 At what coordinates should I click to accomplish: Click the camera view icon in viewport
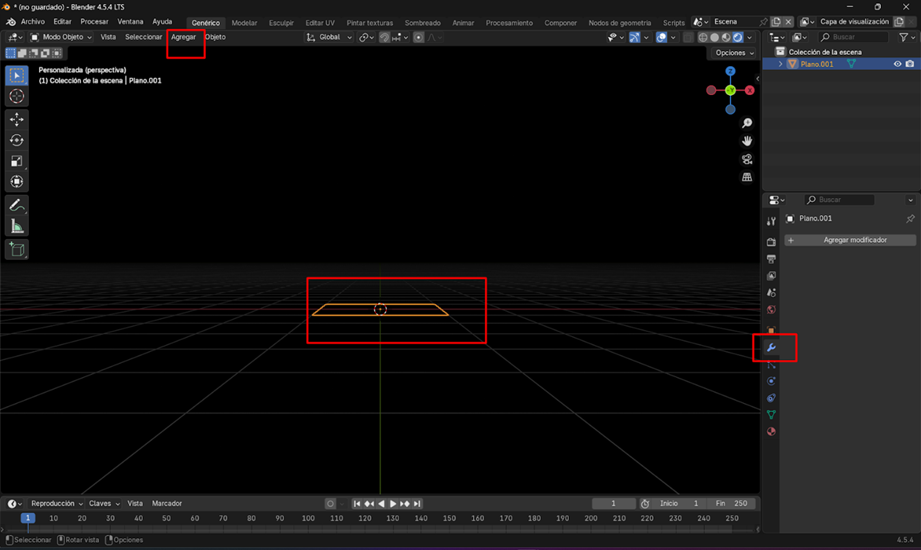click(747, 159)
